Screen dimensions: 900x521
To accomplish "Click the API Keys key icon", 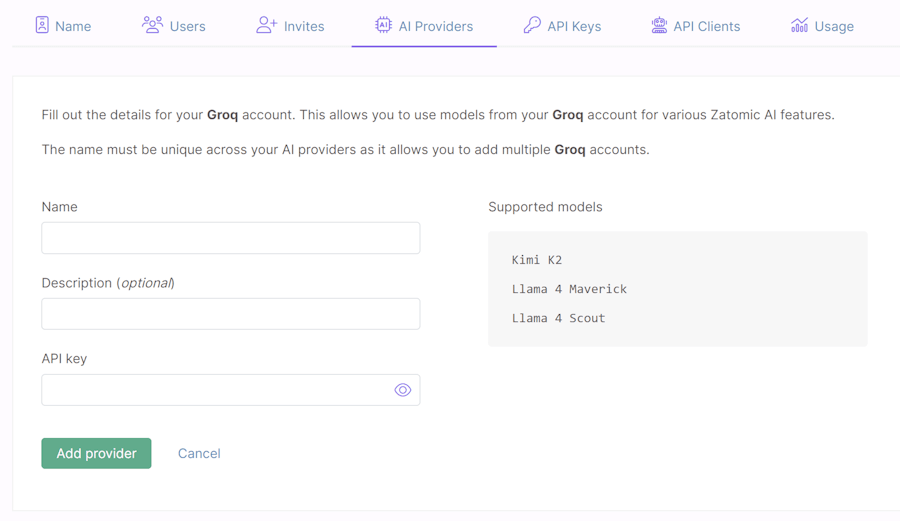I will tap(532, 25).
